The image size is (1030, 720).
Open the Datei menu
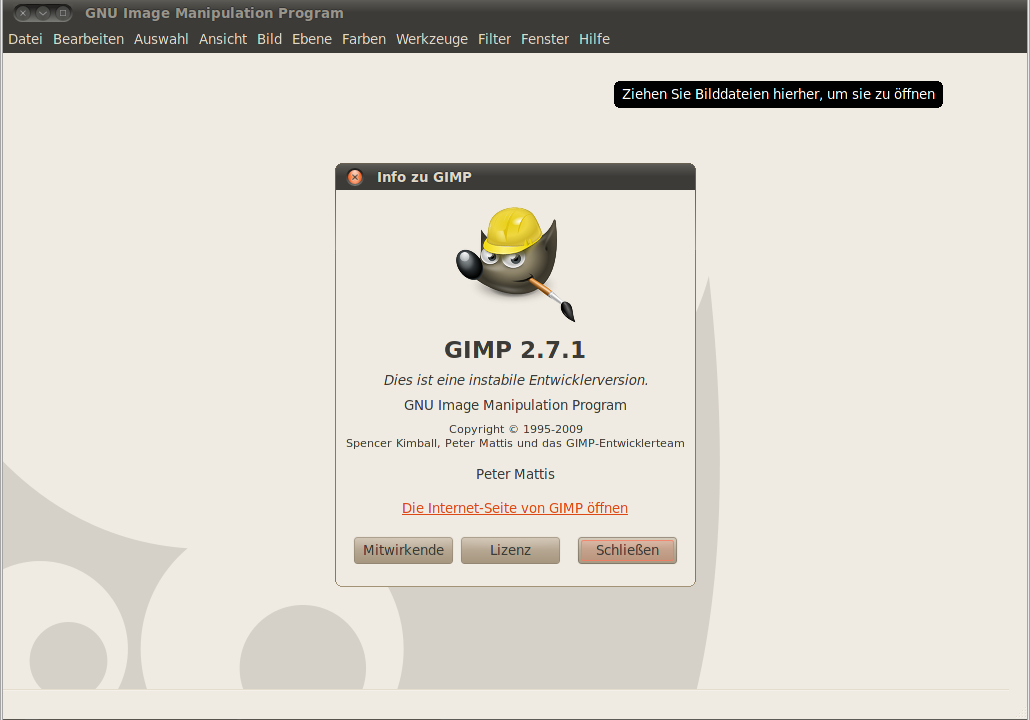24,39
